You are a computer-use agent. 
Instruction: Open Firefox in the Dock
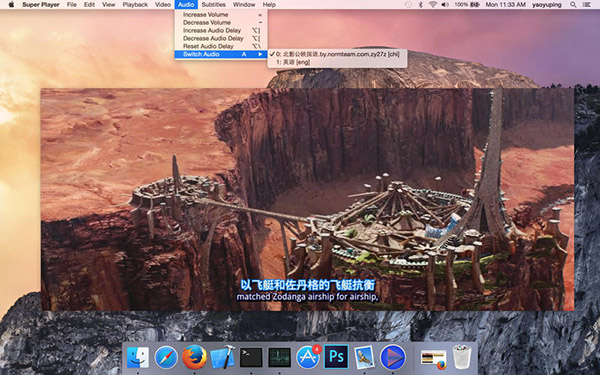pos(194,357)
